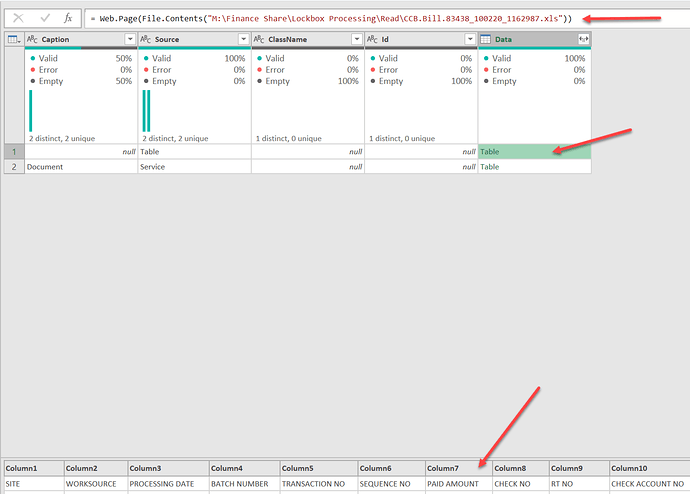Click the Column1 preview header
The width and height of the screenshot is (690, 494).
click(34, 468)
